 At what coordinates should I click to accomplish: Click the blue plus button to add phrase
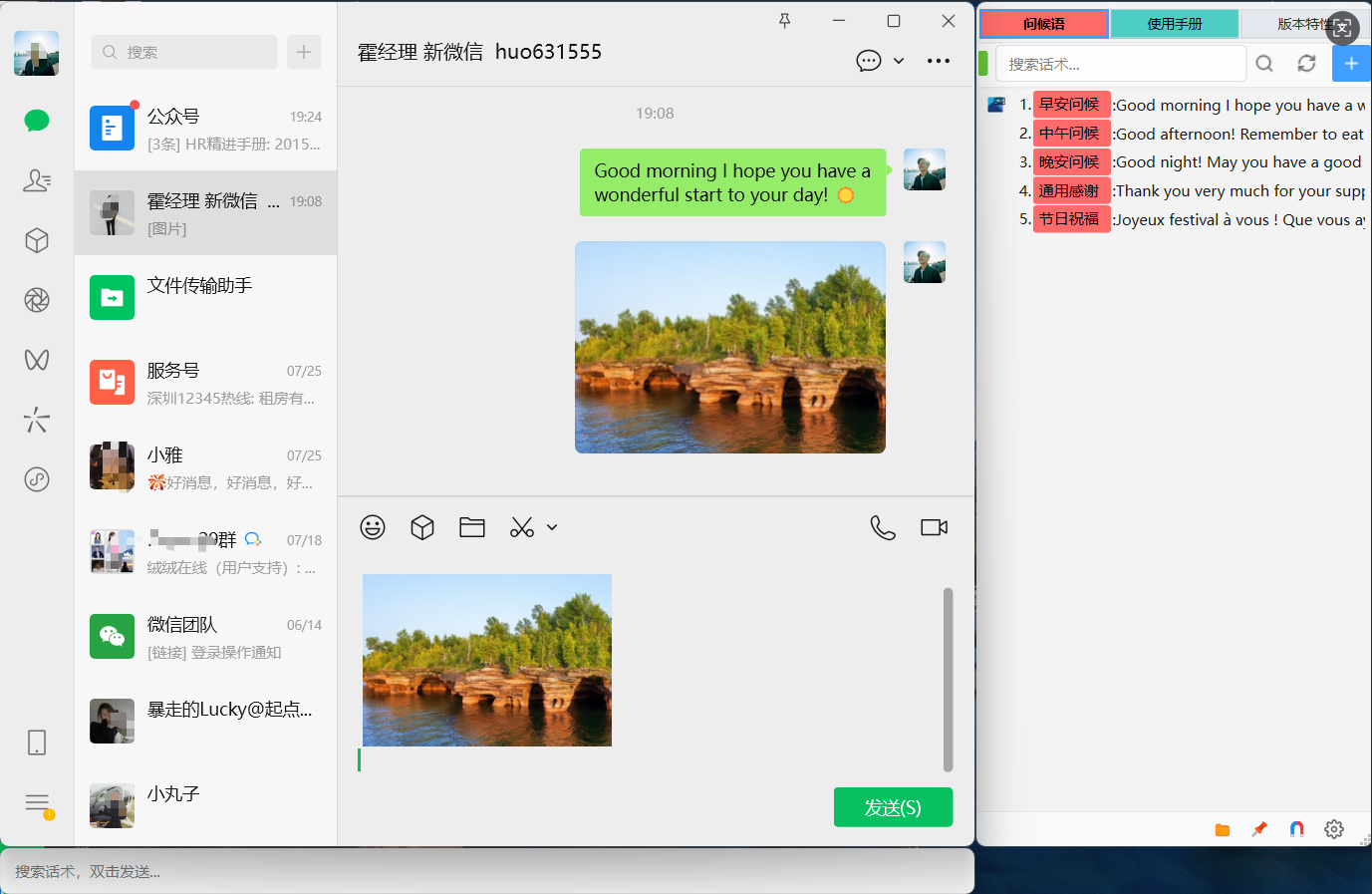pyautogui.click(x=1351, y=64)
